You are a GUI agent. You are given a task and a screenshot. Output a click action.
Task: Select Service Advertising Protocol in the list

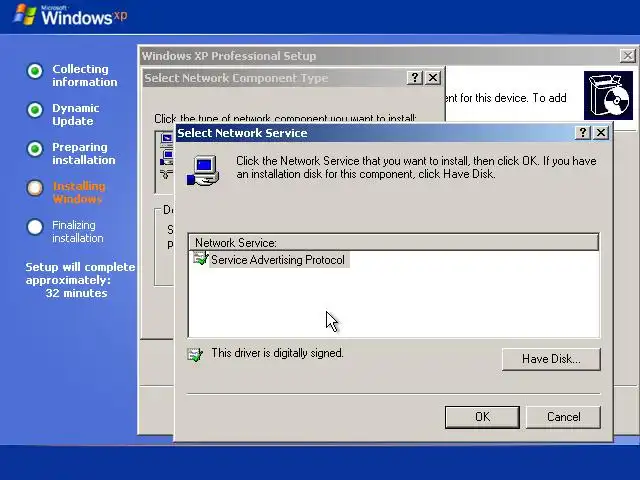coord(278,260)
